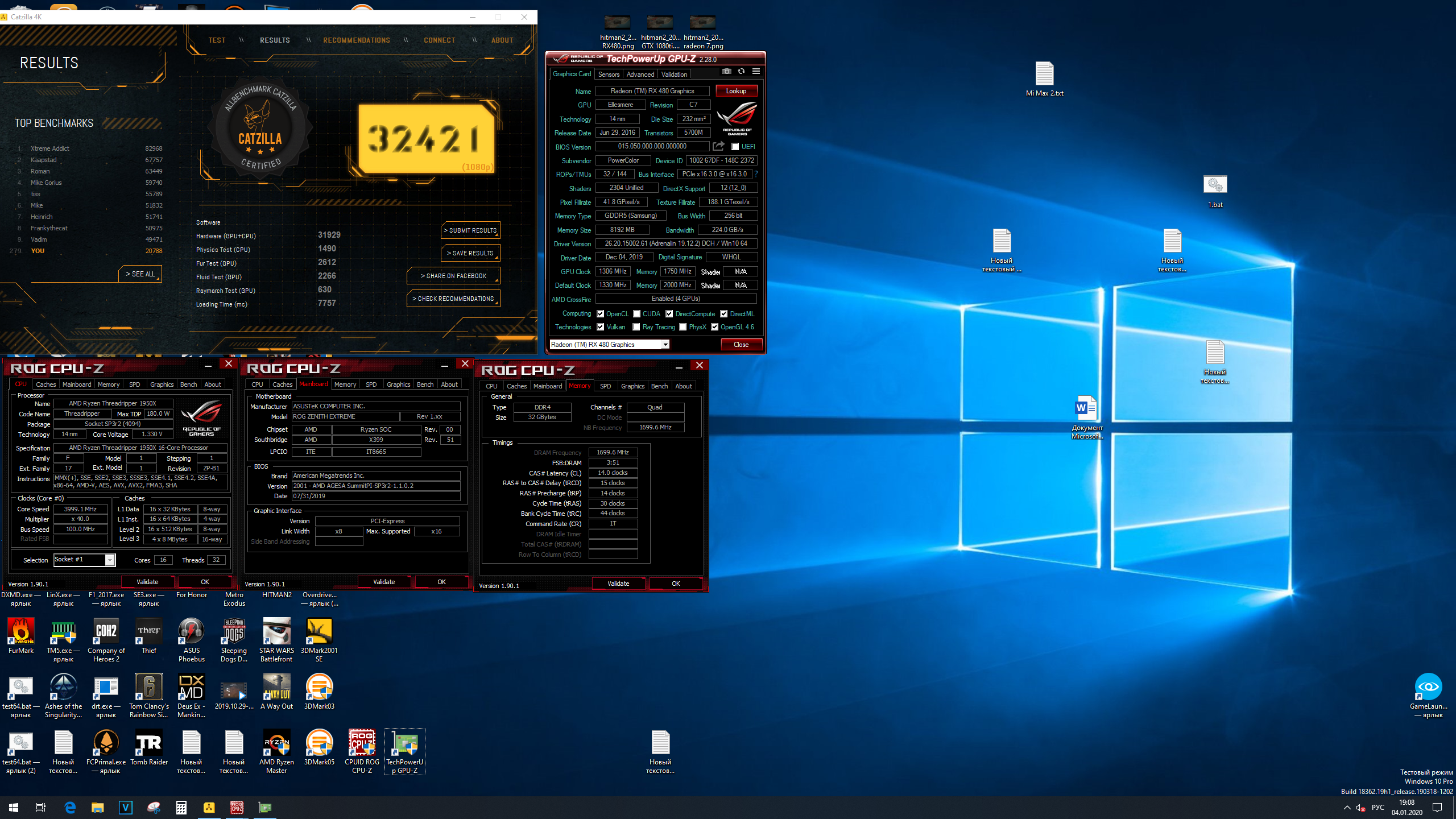Viewport: 1456px width, 819px height.
Task: Click Close button in GPU-Z
Action: pyautogui.click(x=741, y=345)
